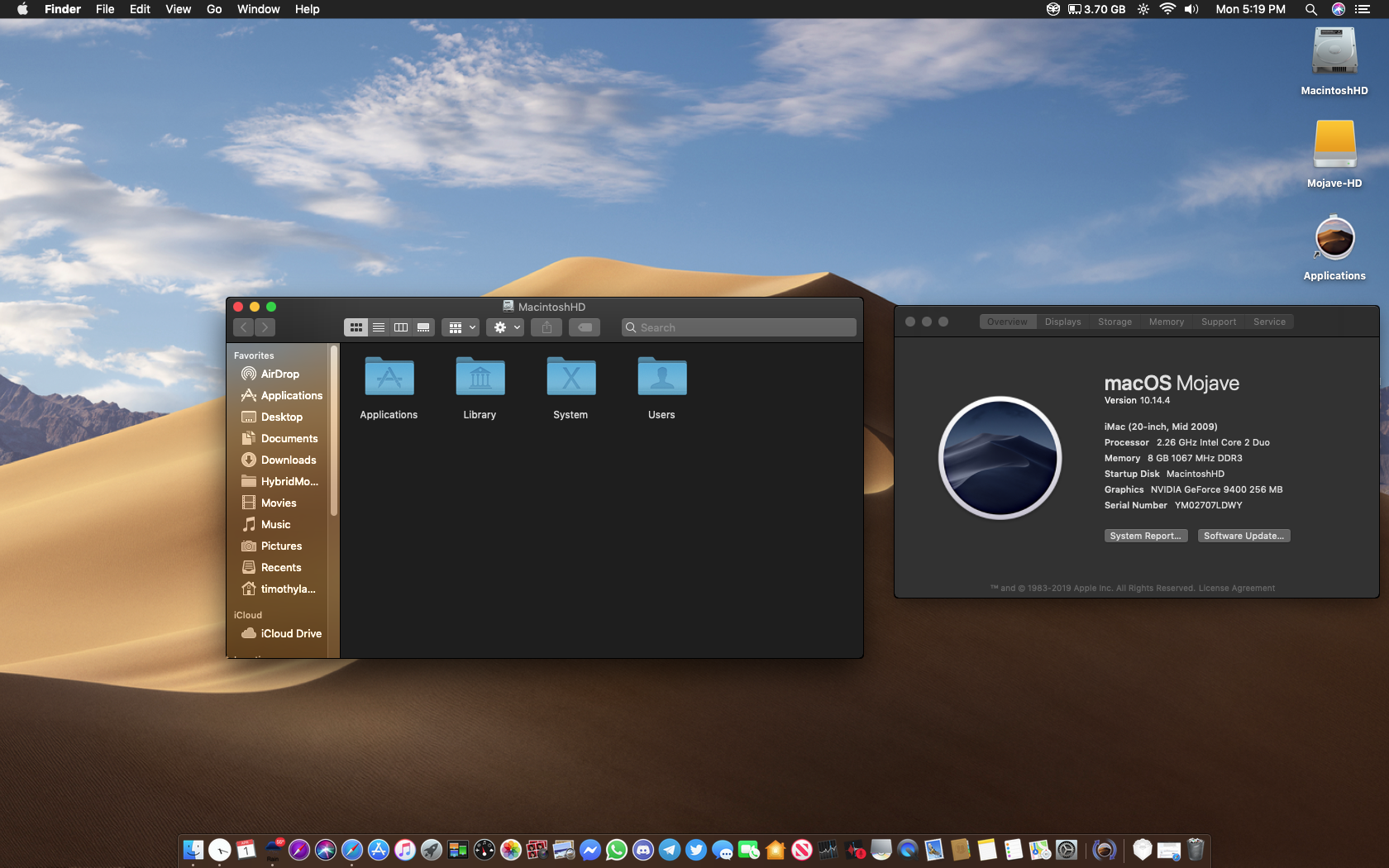The image size is (1389, 868).
Task: Open the System folder icon
Action: pyautogui.click(x=570, y=377)
